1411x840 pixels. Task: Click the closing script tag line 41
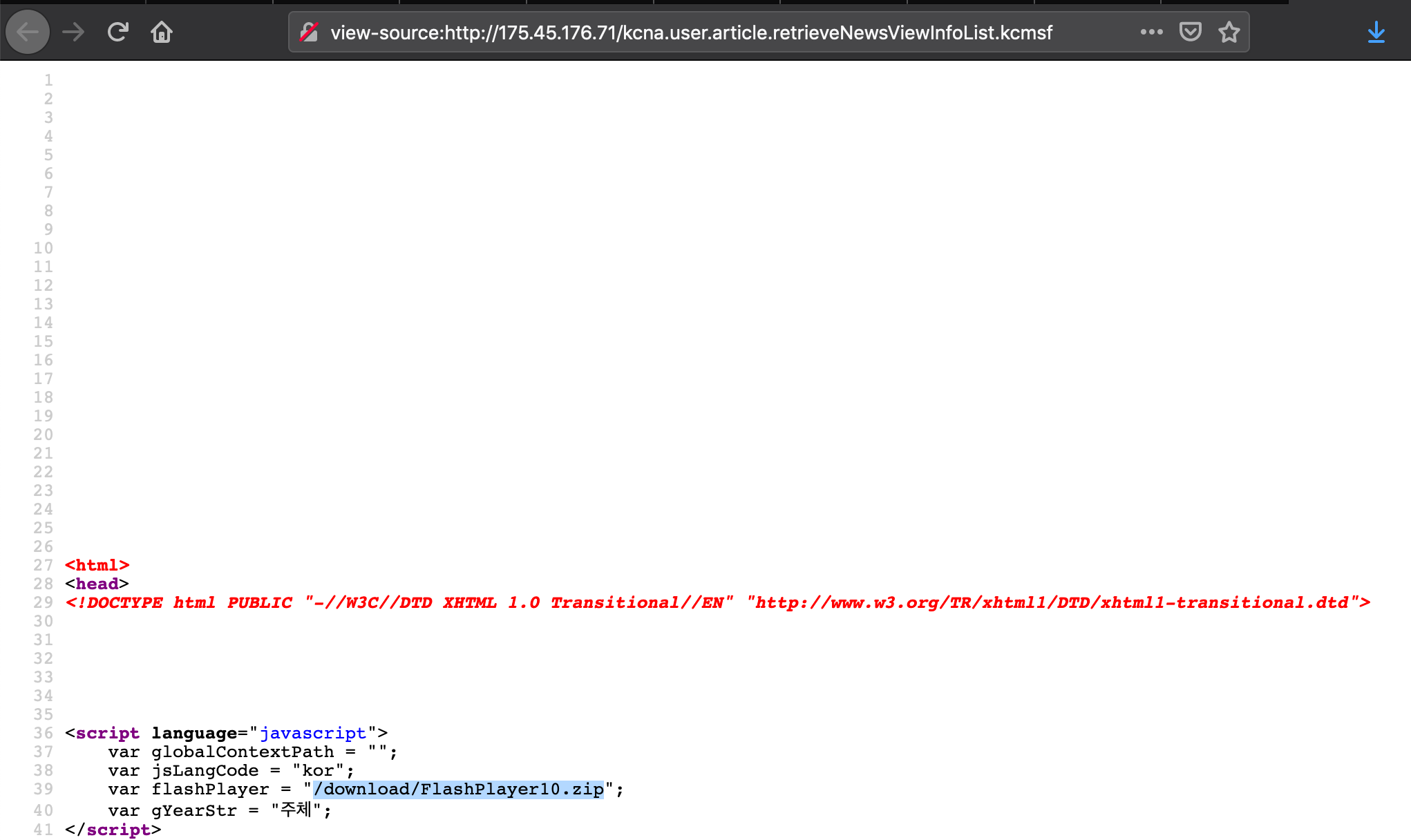tap(113, 830)
